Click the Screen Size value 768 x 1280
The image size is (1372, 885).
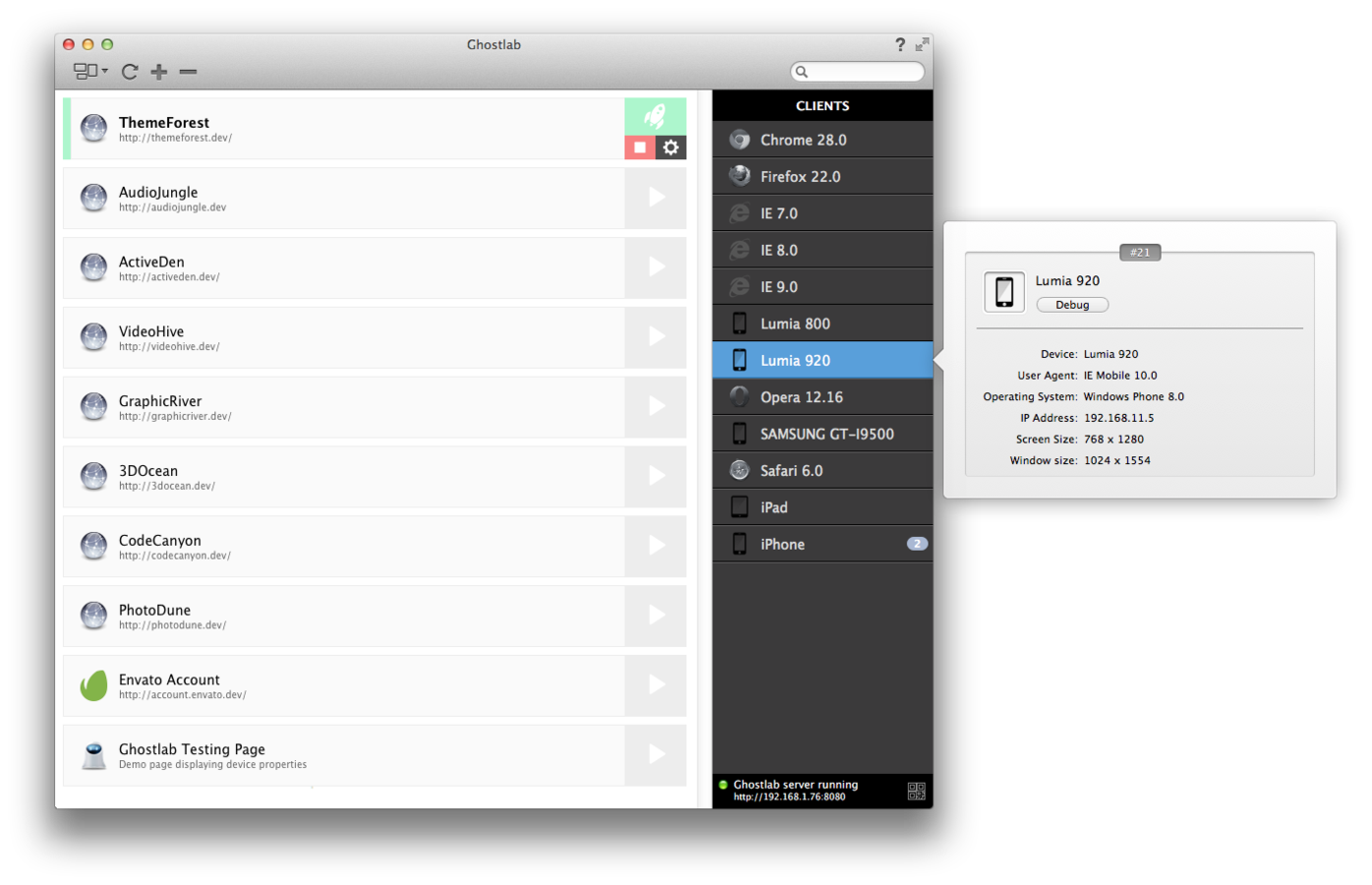click(1114, 440)
